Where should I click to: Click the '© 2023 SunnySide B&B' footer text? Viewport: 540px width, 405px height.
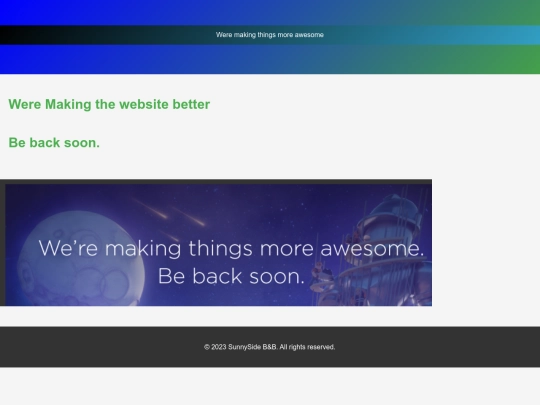269,347
